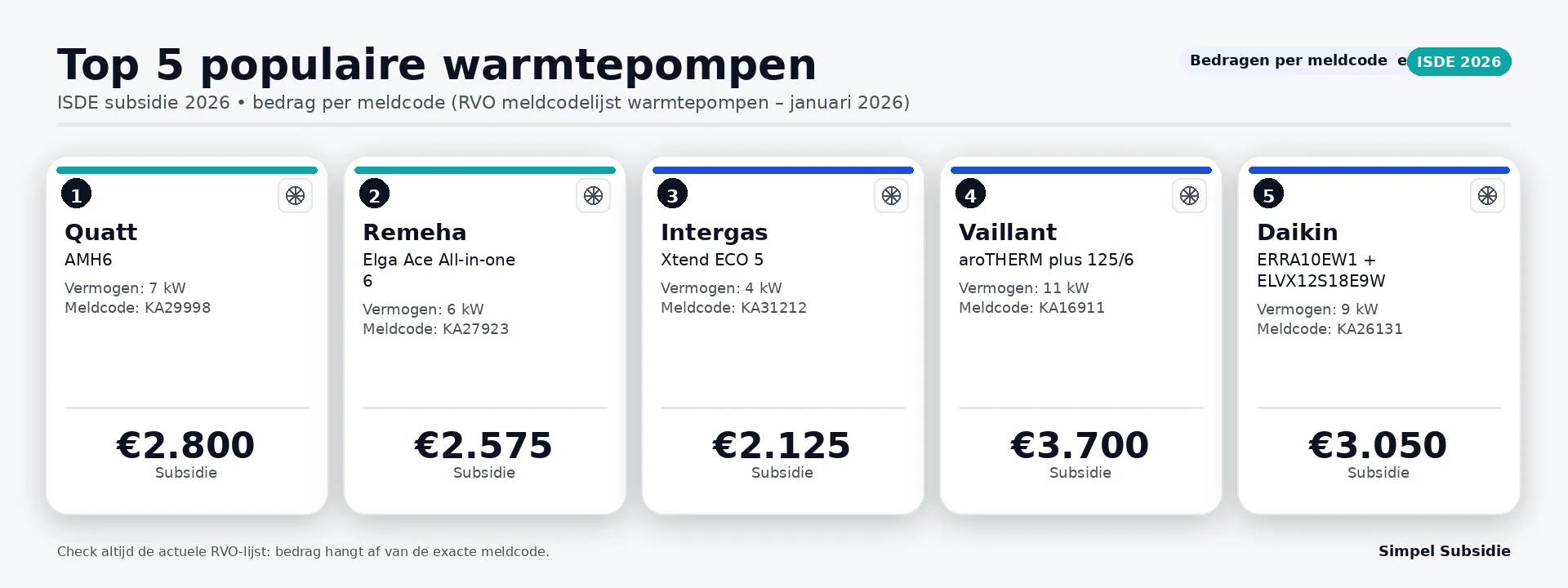
Task: Click the rank 5 number badge
Action: 1268,194
